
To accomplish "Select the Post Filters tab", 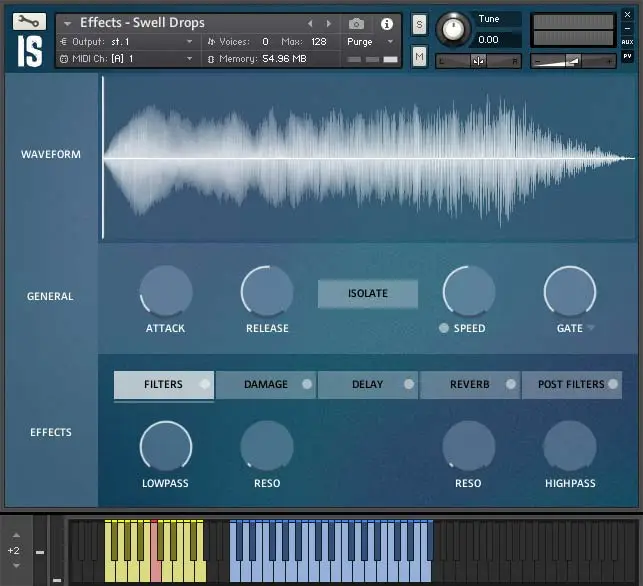I will click(570, 384).
